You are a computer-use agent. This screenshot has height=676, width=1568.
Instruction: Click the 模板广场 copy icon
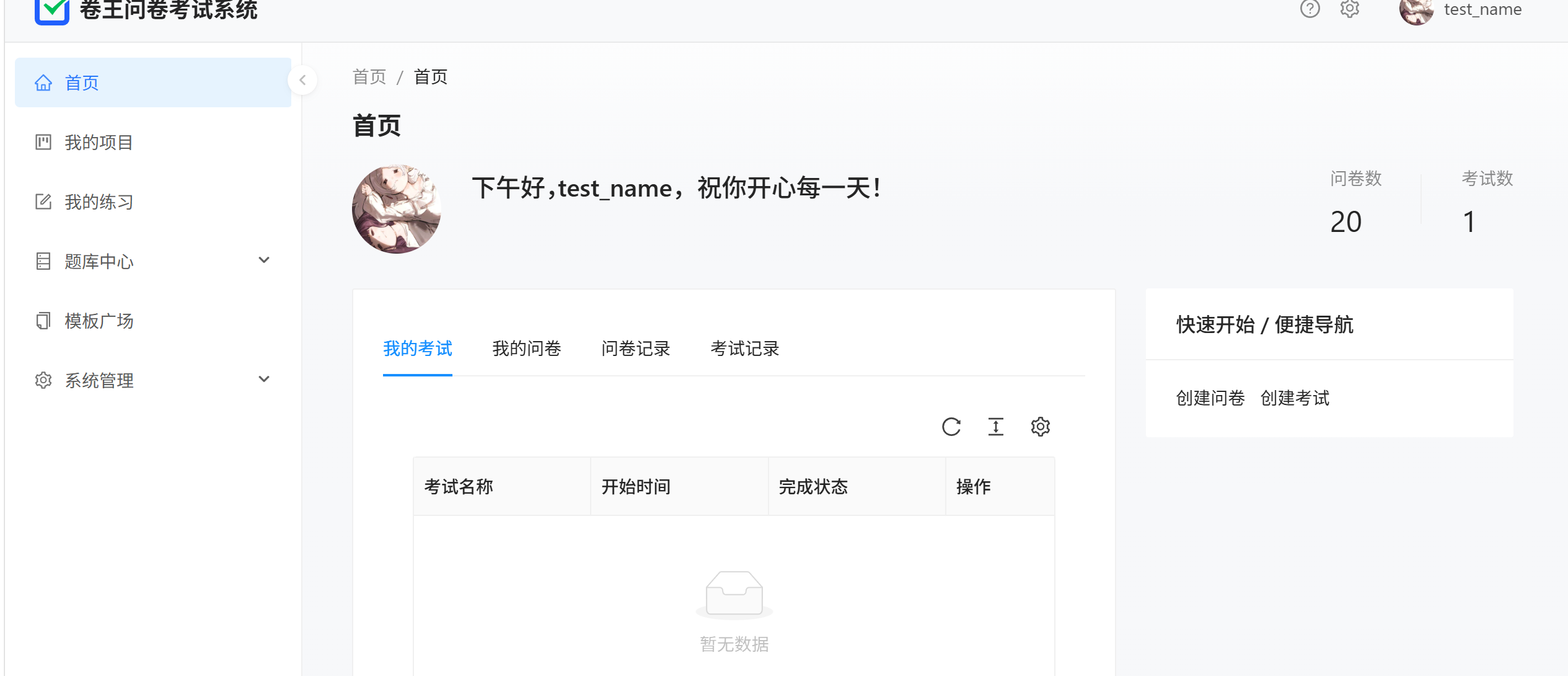pyautogui.click(x=43, y=321)
